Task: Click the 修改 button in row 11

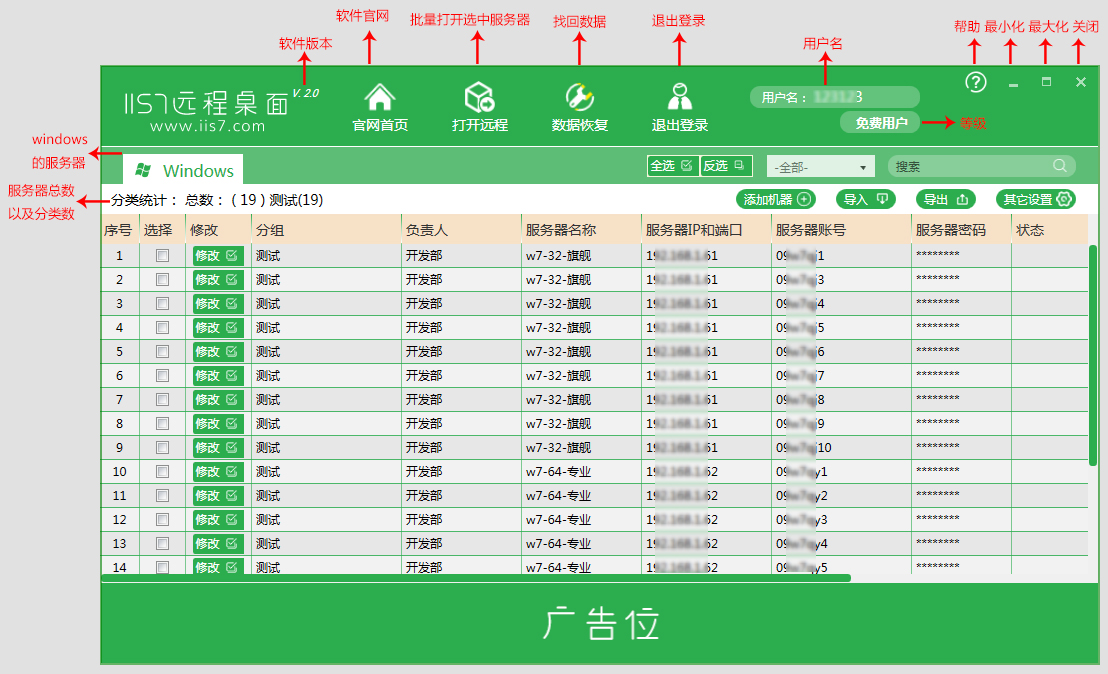Action: click(218, 496)
